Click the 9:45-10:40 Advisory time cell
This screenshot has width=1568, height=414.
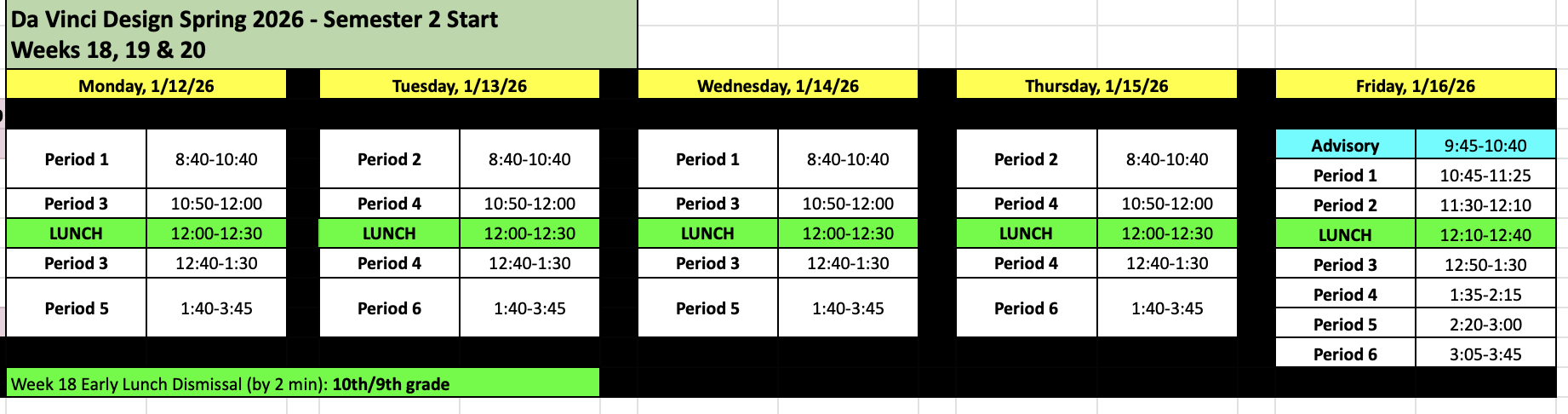[1485, 145]
